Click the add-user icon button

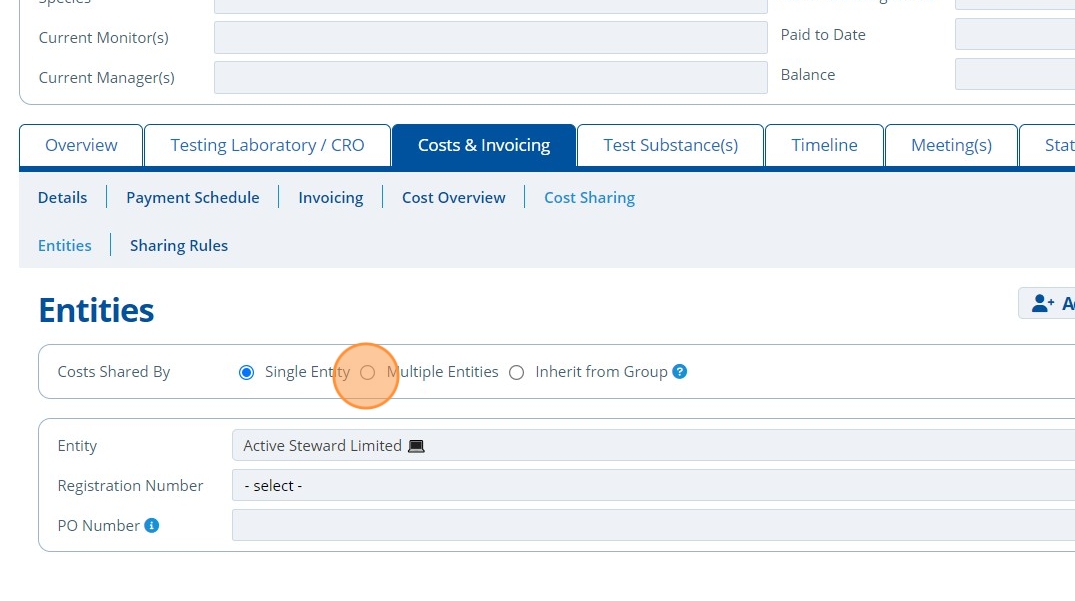tap(1047, 303)
